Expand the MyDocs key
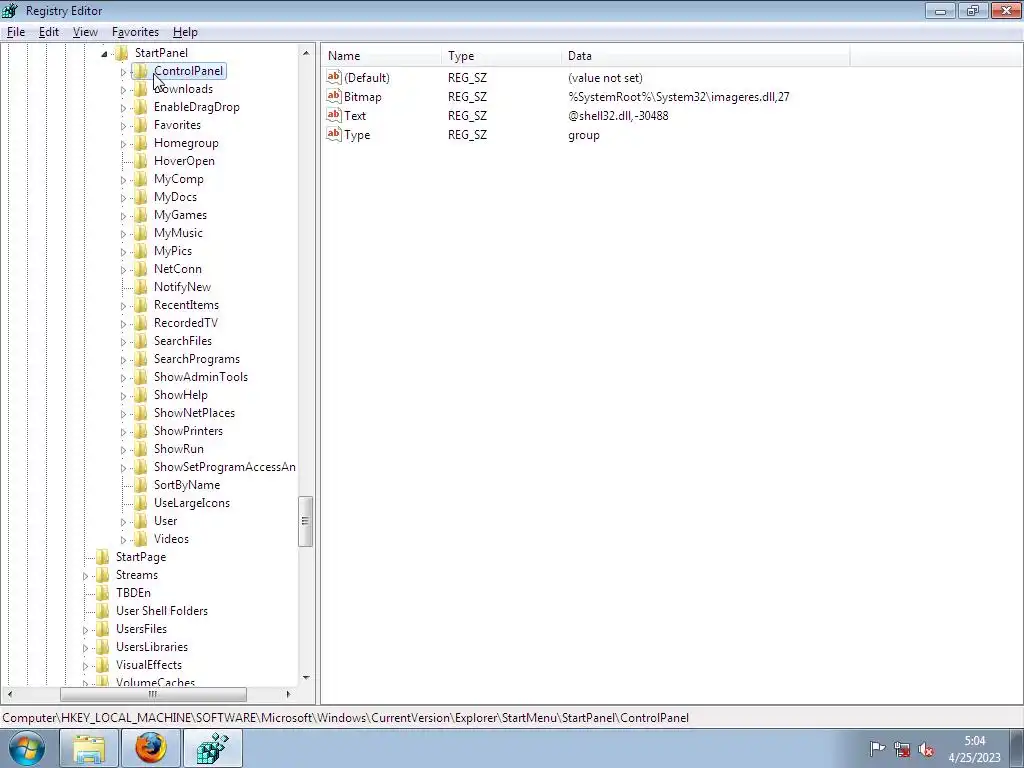 point(123,198)
